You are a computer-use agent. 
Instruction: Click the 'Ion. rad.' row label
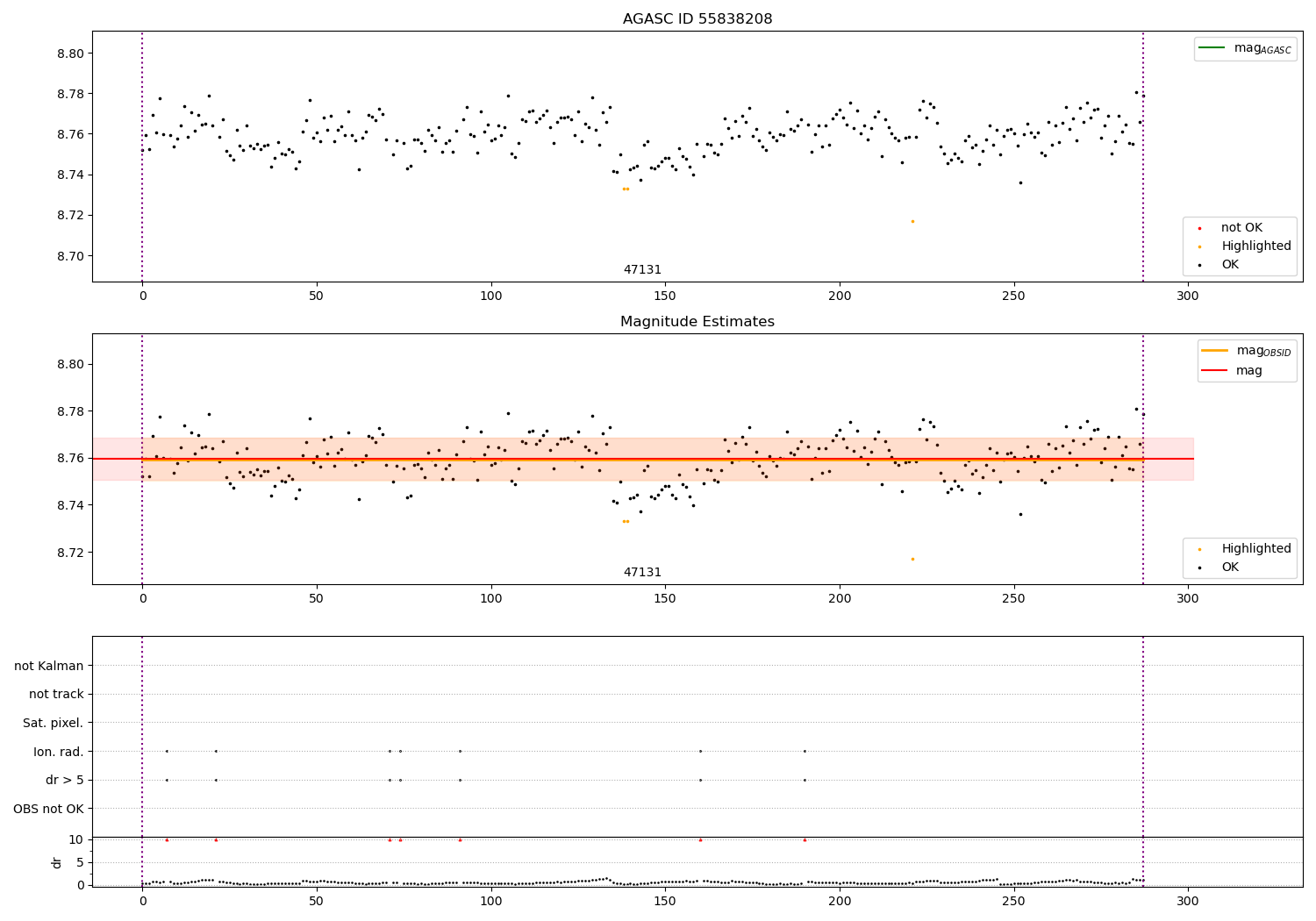coord(59,752)
